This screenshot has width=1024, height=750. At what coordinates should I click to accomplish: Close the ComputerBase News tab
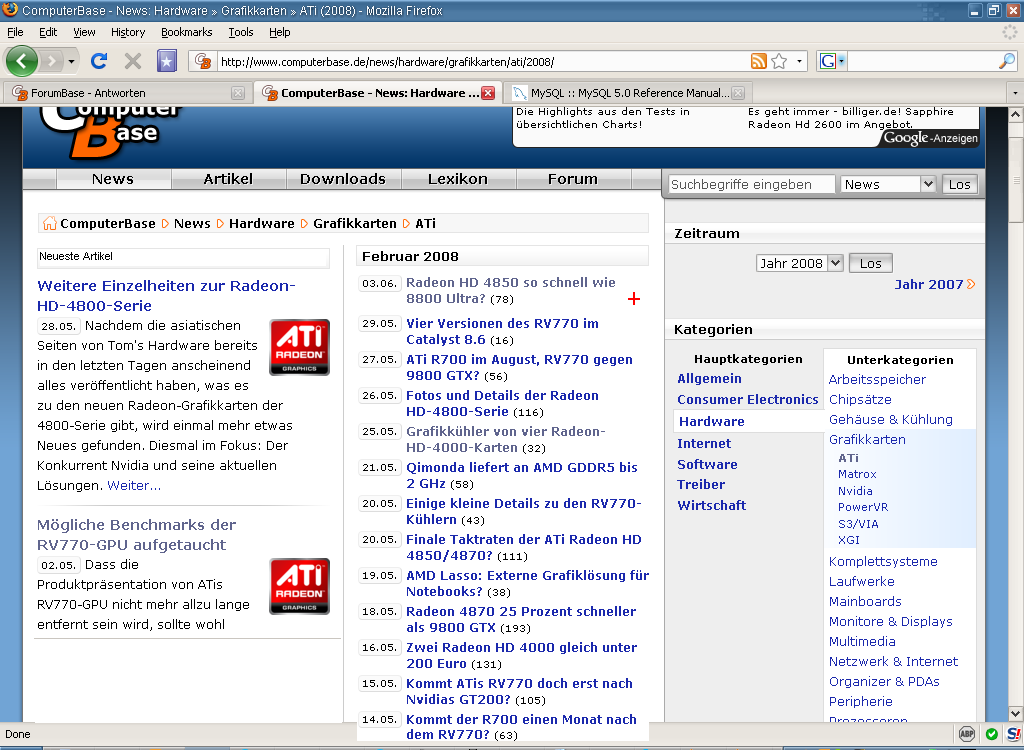488,93
